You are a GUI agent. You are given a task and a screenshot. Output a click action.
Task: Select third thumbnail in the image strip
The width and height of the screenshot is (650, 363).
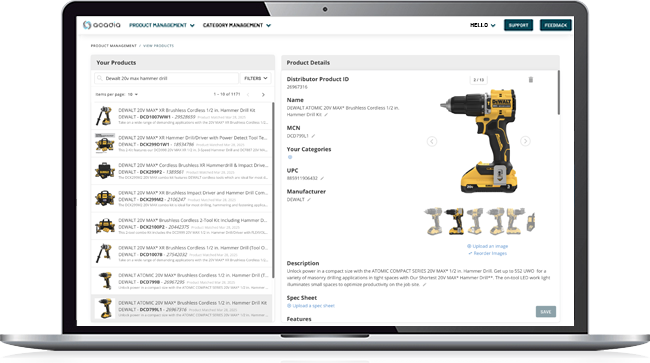(475, 221)
